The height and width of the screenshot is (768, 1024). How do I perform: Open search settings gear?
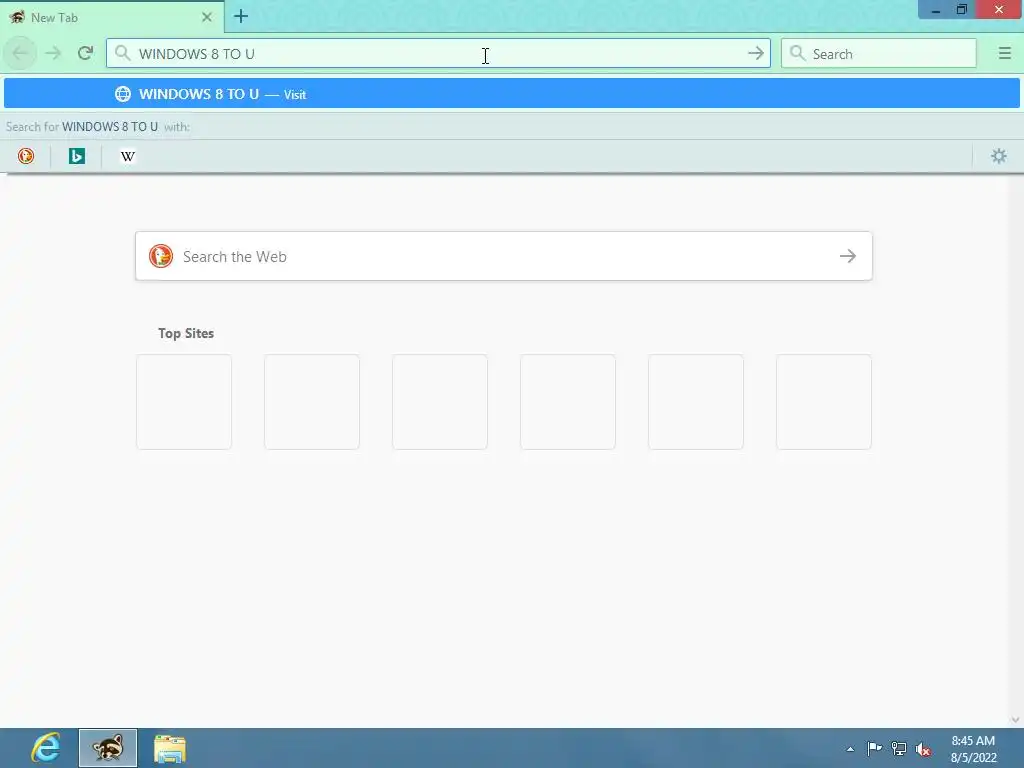pos(999,156)
